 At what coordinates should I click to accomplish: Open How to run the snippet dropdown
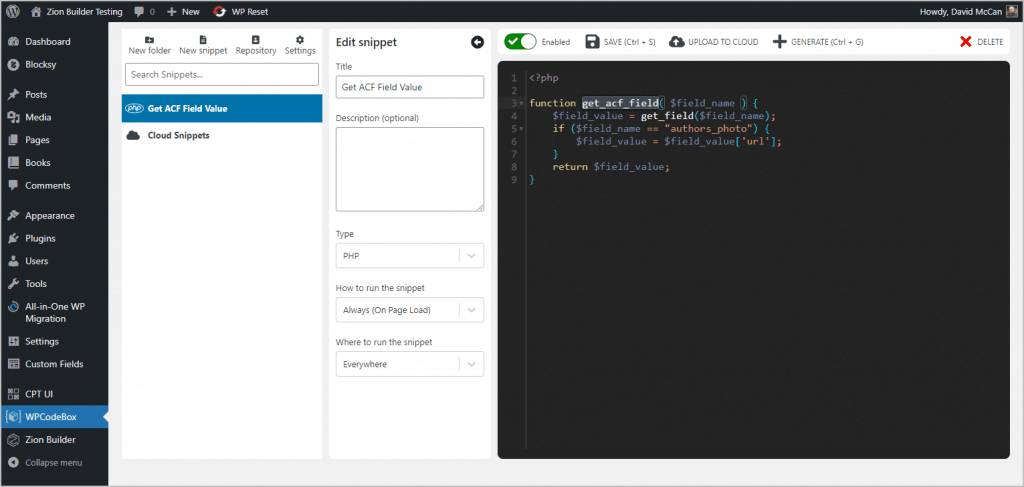pos(409,310)
